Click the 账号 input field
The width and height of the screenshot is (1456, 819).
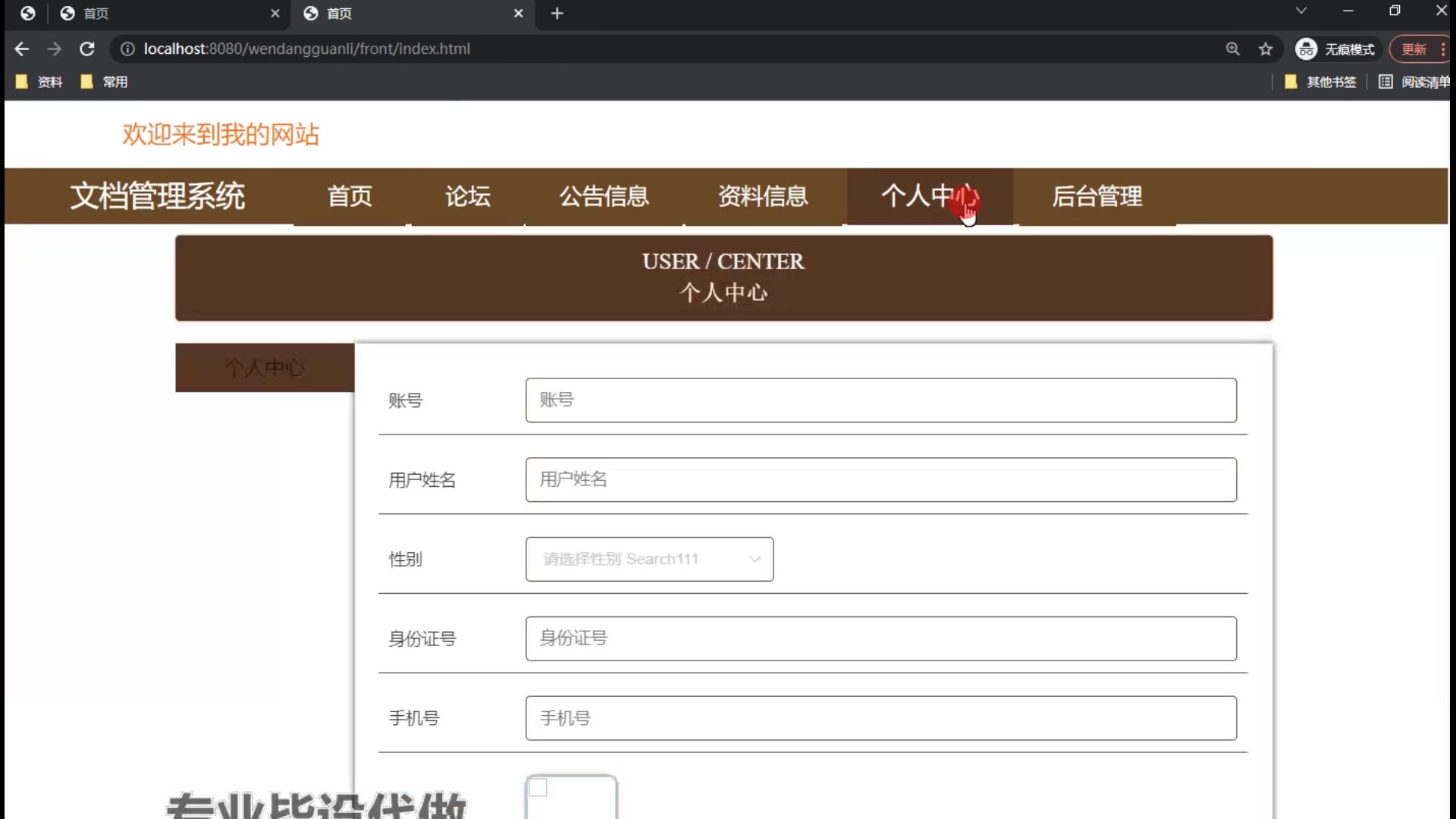(880, 400)
